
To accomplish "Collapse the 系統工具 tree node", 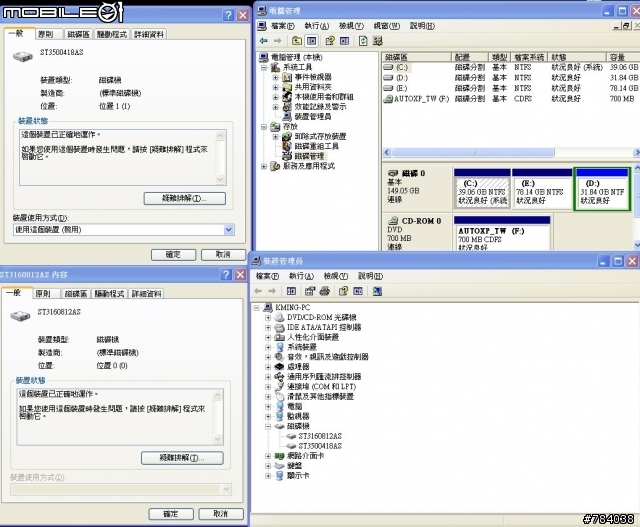I will 264,67.
